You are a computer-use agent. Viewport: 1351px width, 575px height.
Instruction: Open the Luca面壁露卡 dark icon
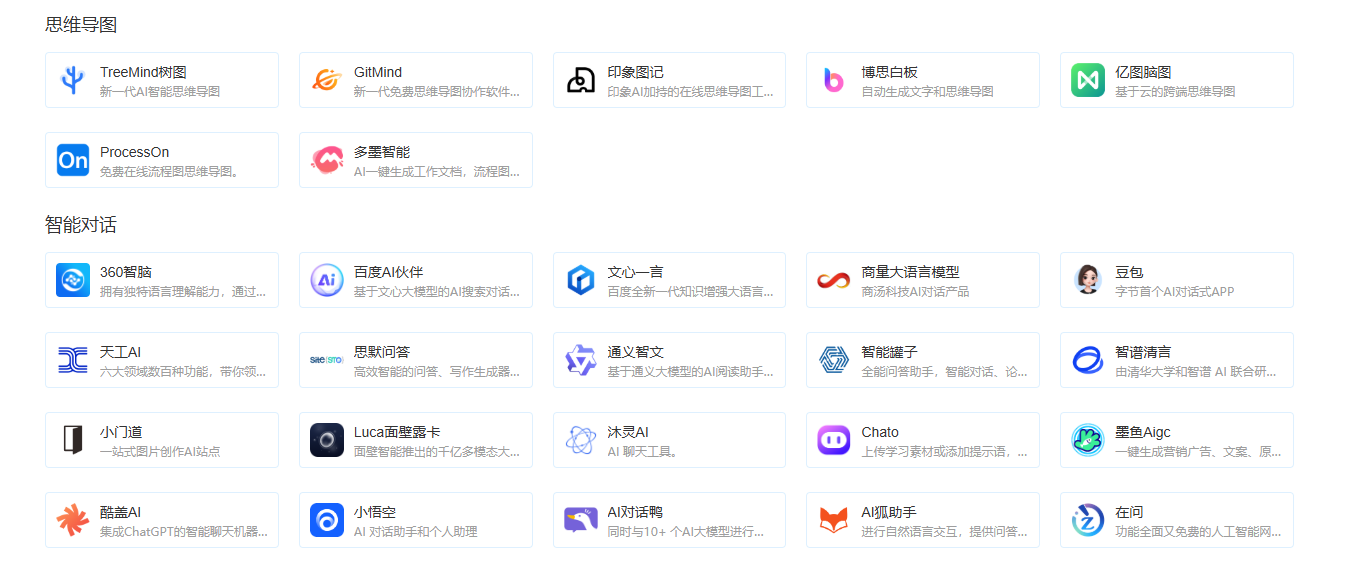[x=327, y=440]
